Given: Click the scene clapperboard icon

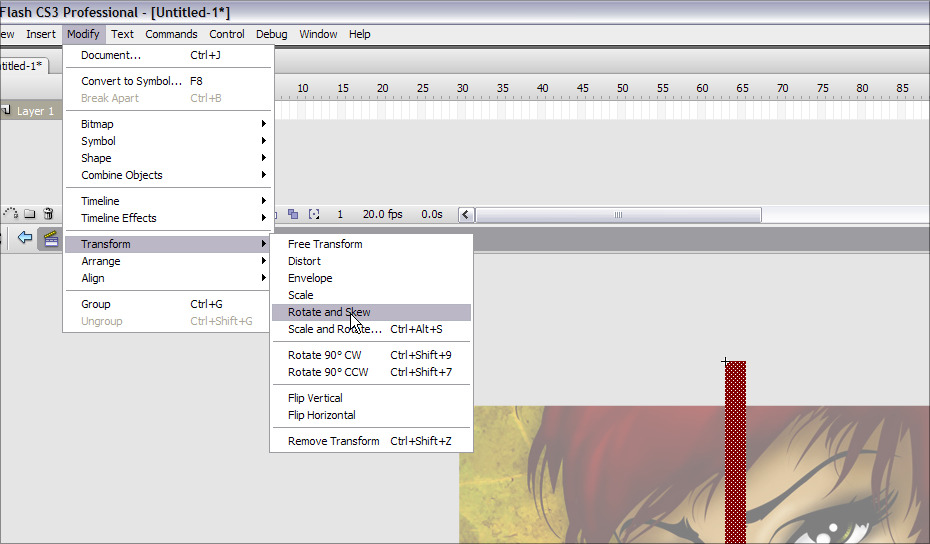Looking at the screenshot, I should pos(49,239).
